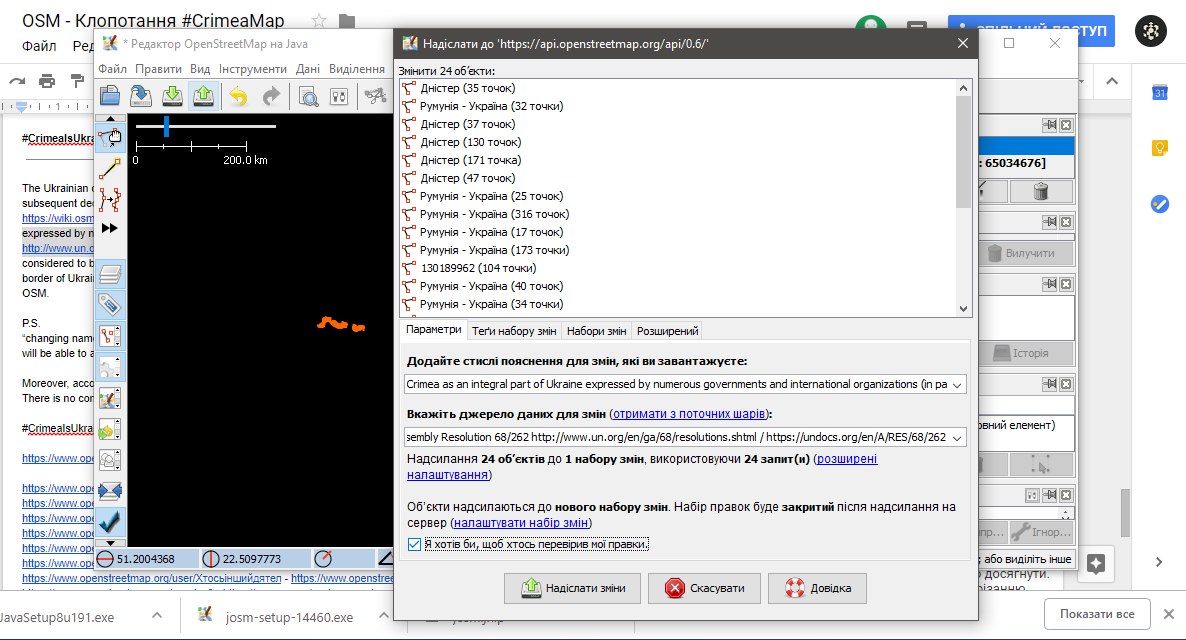Screen dimensions: 1186x640
Task: Toggle the Relations panel gear icon
Action: point(110,367)
